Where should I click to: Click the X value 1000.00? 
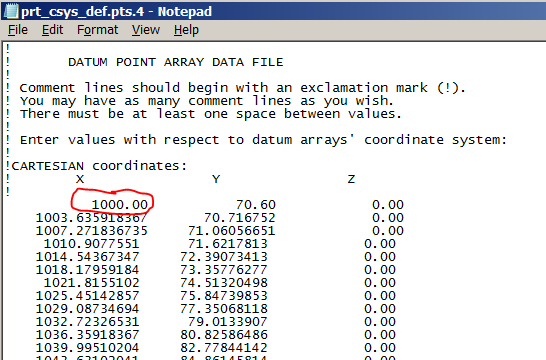[x=119, y=205]
